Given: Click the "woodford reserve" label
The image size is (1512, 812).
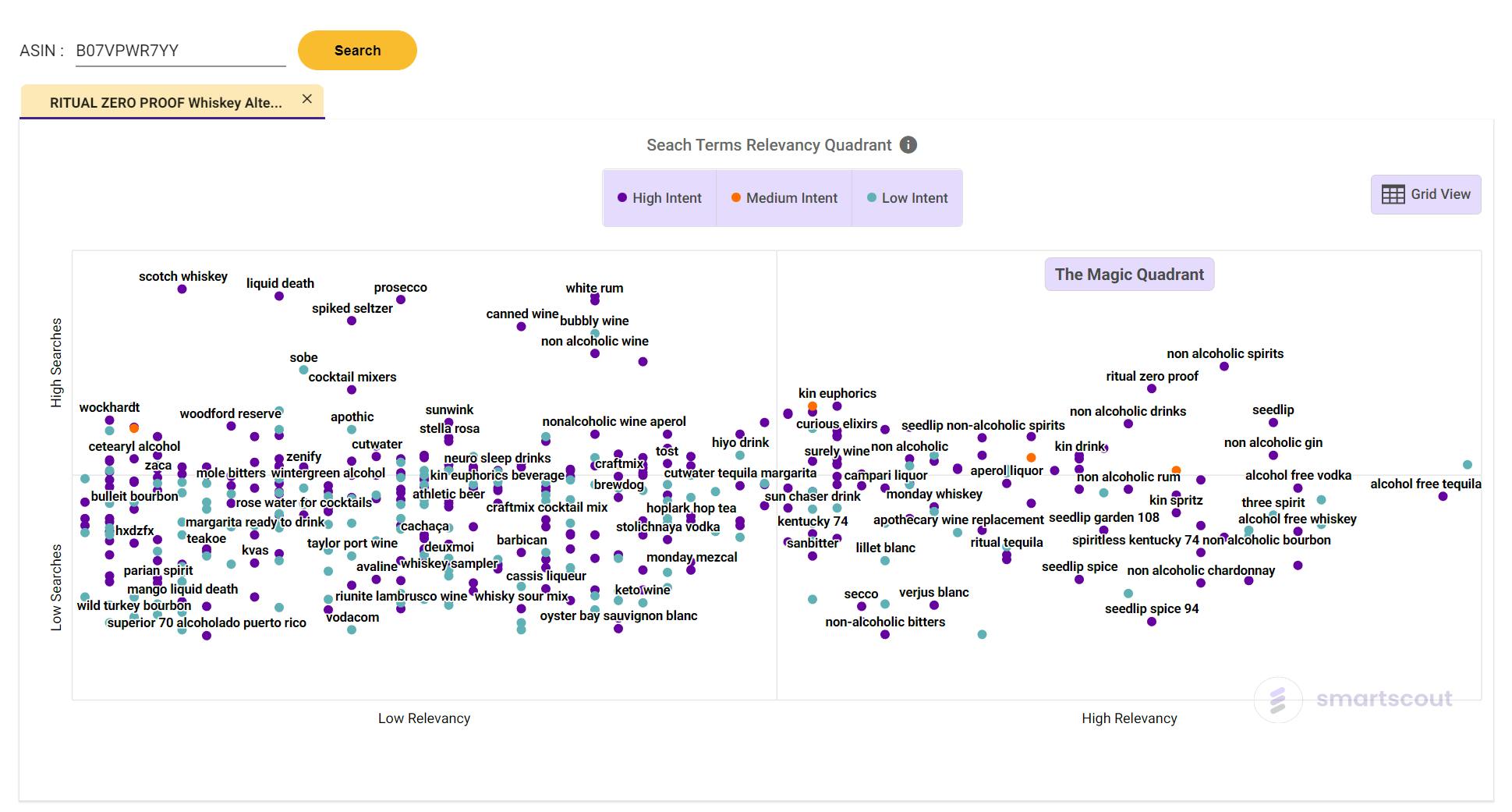Looking at the screenshot, I should 231,413.
